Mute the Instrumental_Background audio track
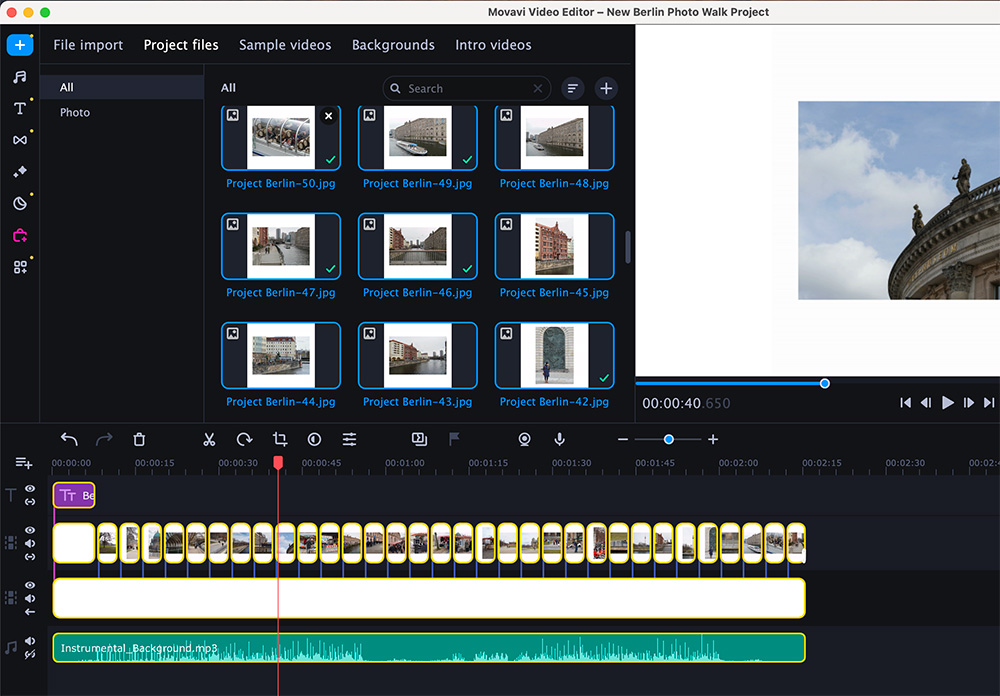Screen dimensions: 1000x696 (30, 641)
